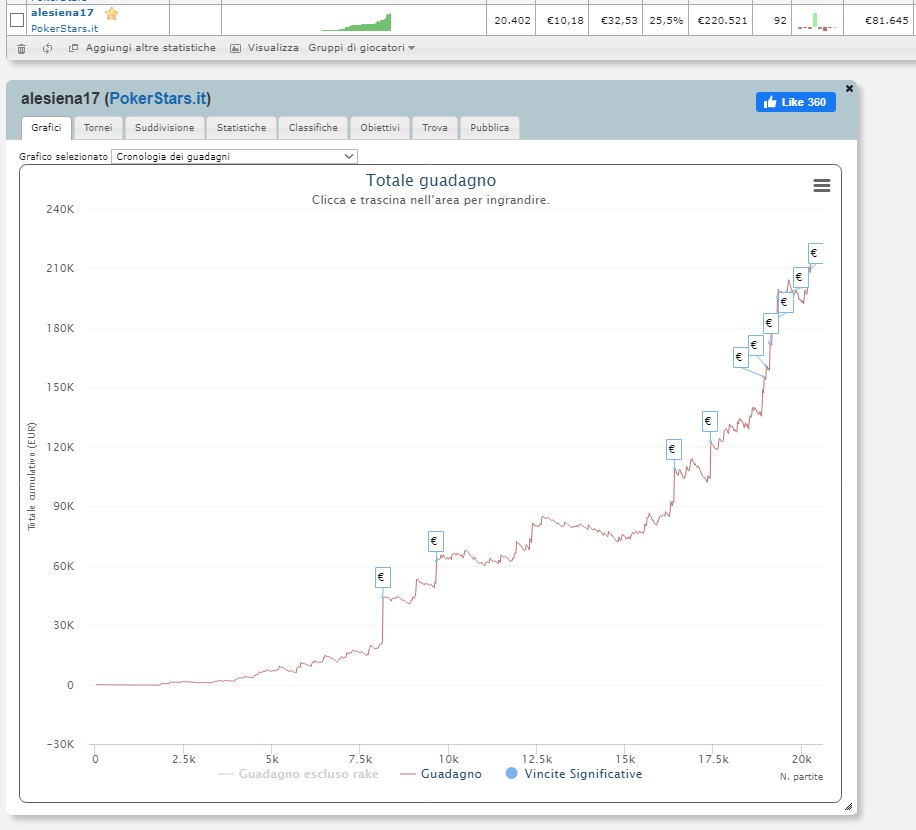Click the small red-green bar chart cell
Screen dimensions: 916x830
(x=817, y=22)
